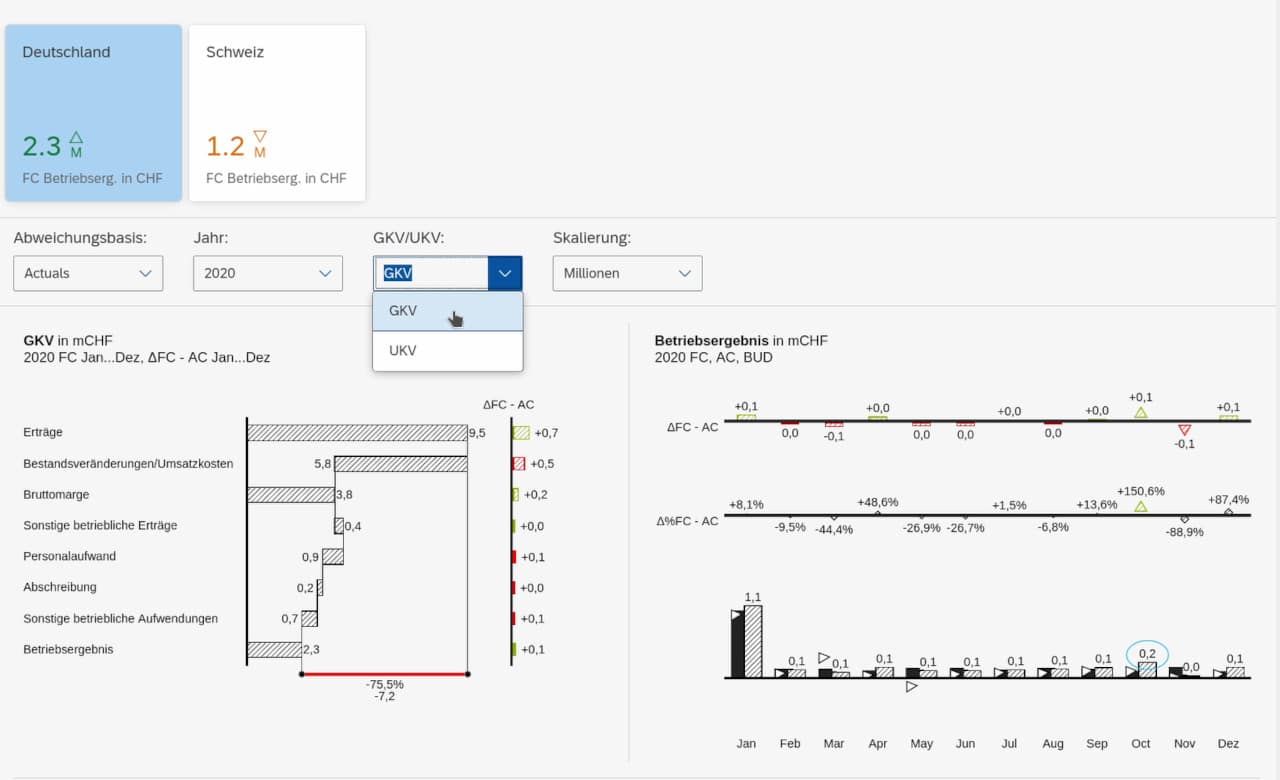Image resolution: width=1280 pixels, height=780 pixels.
Task: Click the Mar -44,4% value
Action: coord(834,529)
